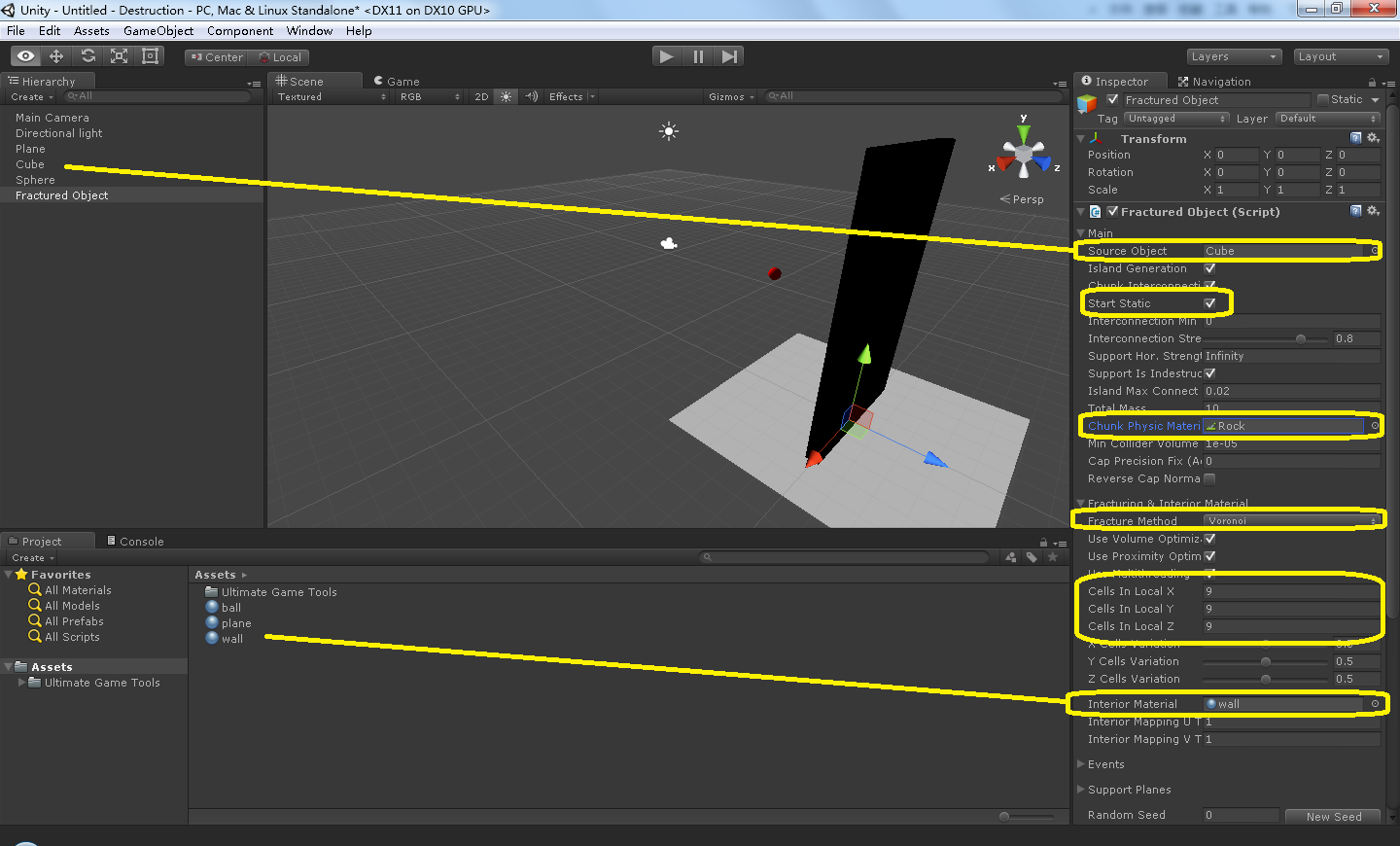
Task: Toggle Fractured Object script enabled checkbox
Action: 1112,211
